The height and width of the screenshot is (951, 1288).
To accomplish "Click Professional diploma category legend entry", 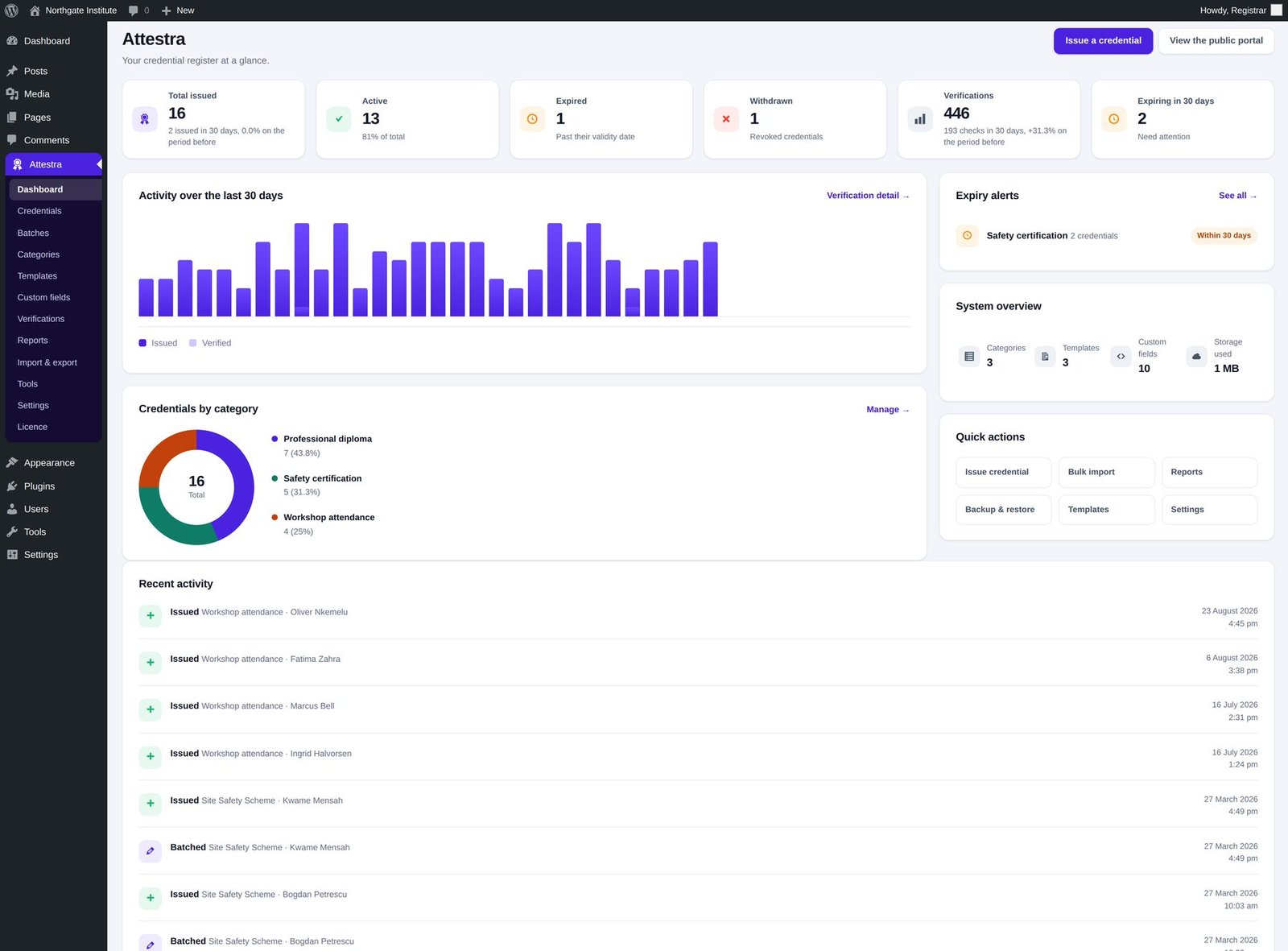I will [328, 440].
